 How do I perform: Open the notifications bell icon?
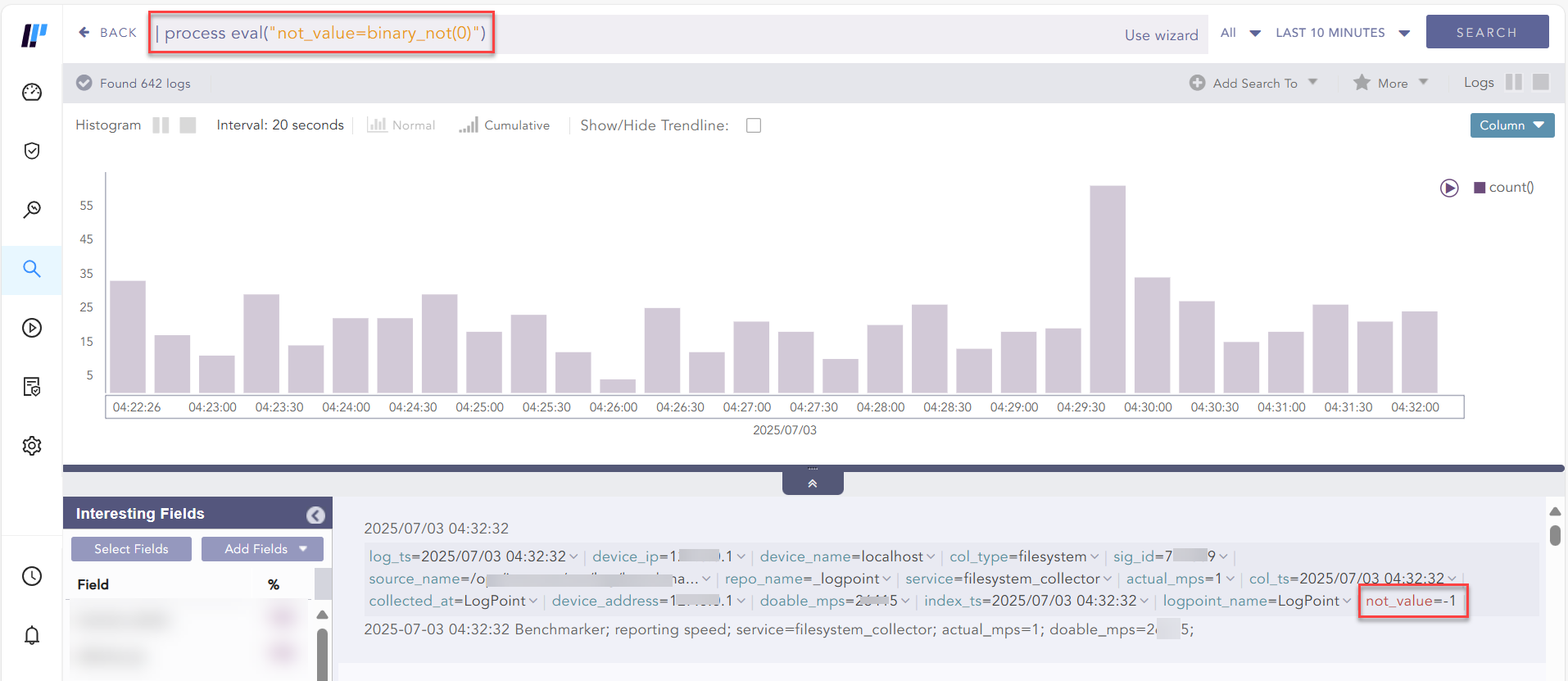[x=32, y=635]
